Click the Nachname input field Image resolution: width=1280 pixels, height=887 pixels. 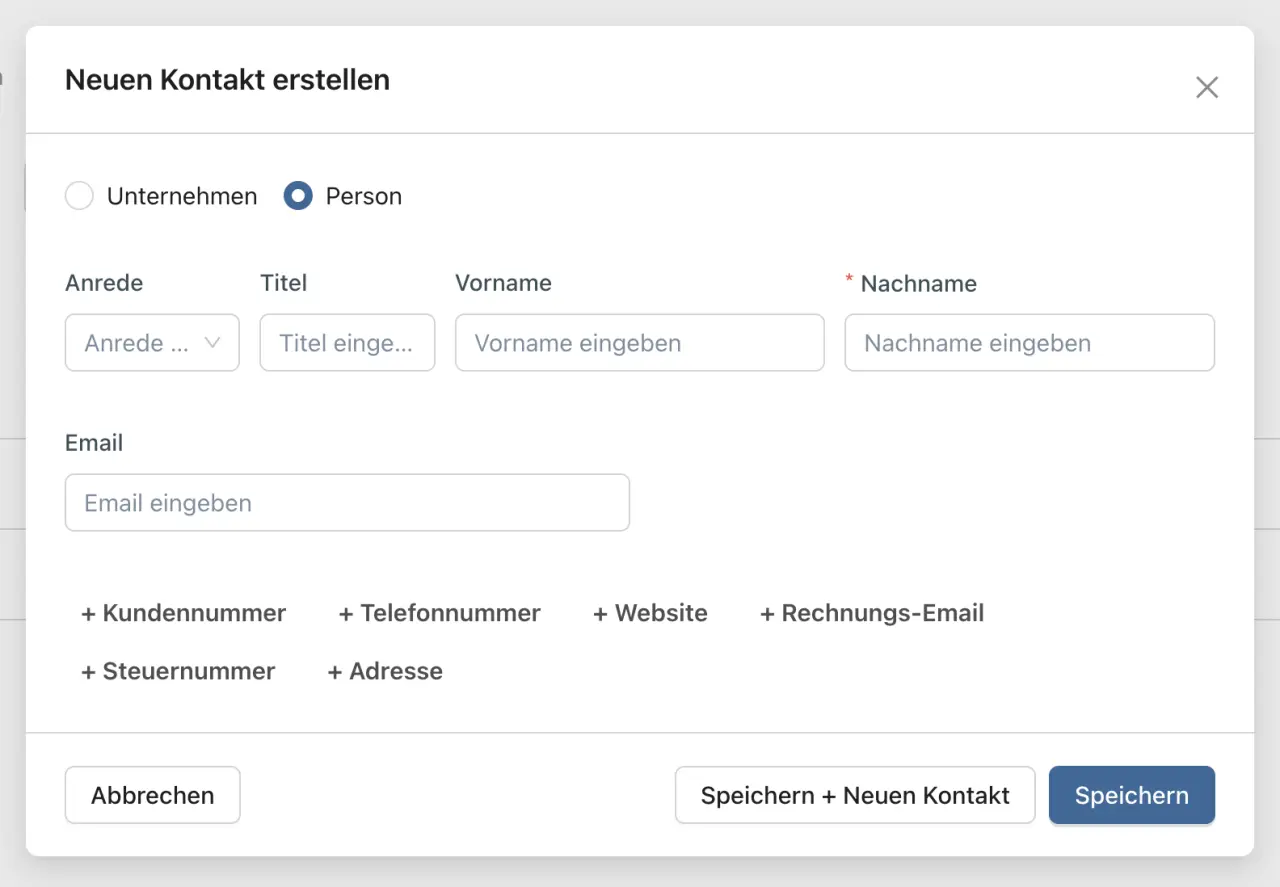click(1029, 343)
